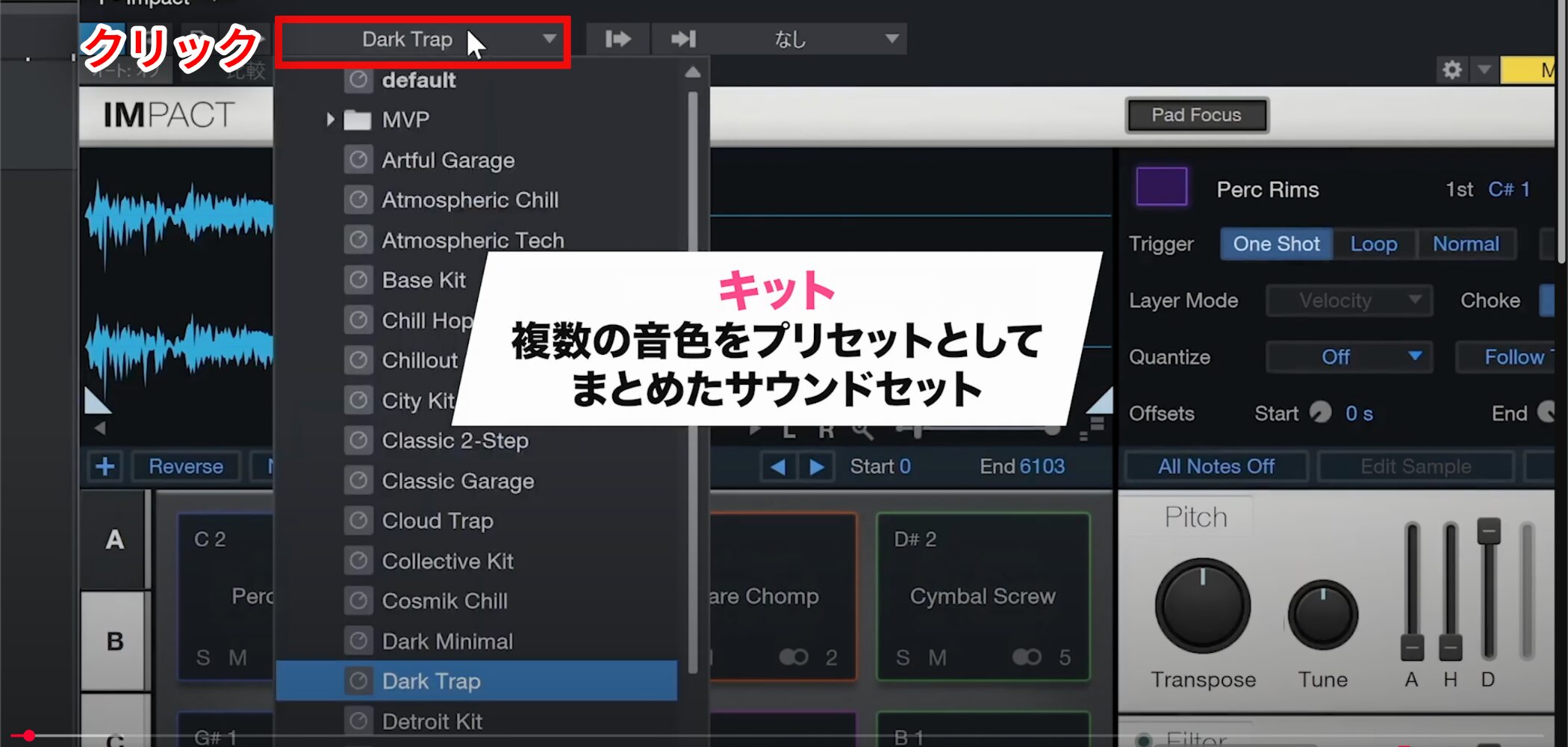Click next sample right arrow icon
Image resolution: width=1568 pixels, height=747 pixels.
(x=817, y=467)
